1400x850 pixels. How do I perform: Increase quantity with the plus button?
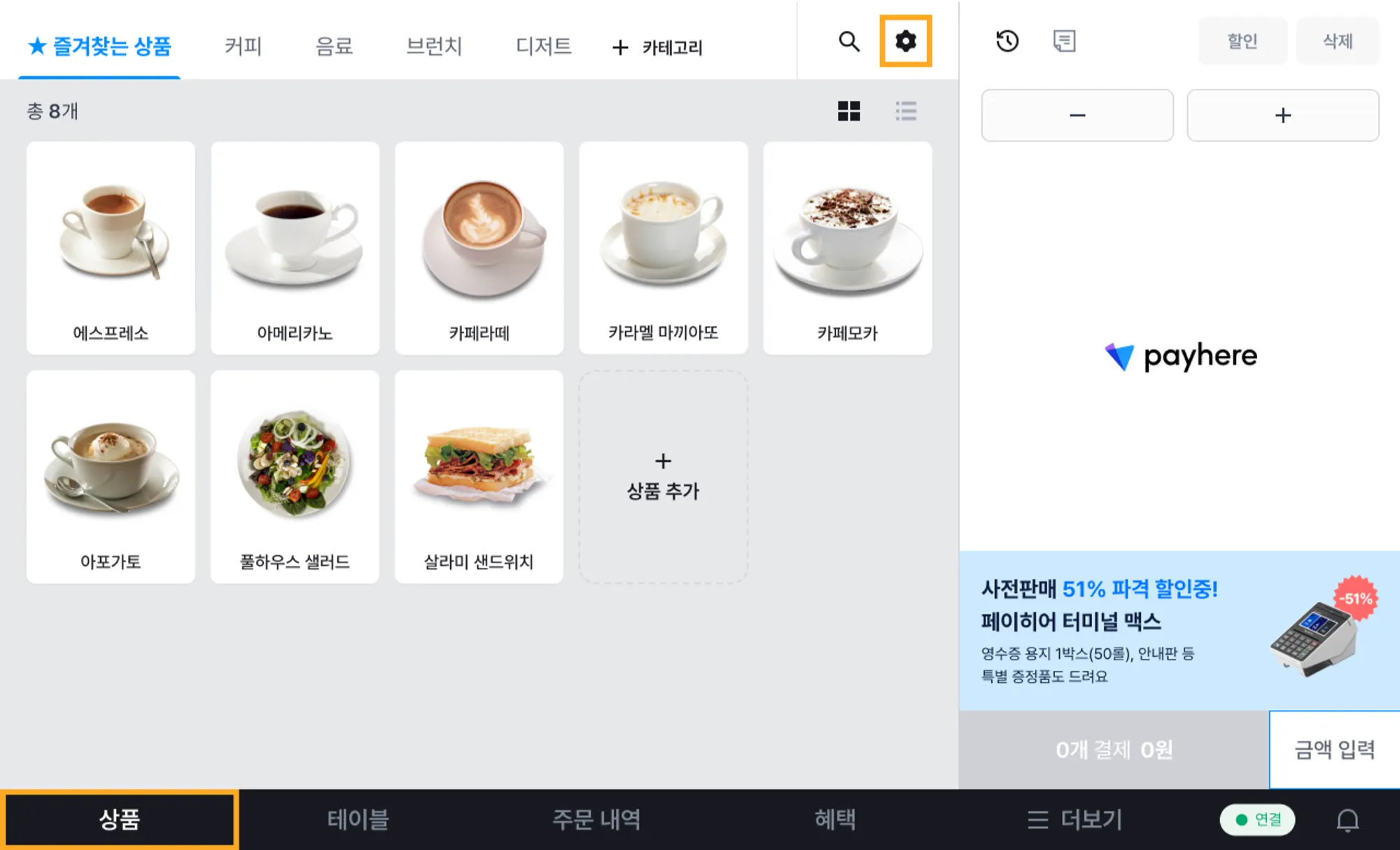coord(1283,116)
